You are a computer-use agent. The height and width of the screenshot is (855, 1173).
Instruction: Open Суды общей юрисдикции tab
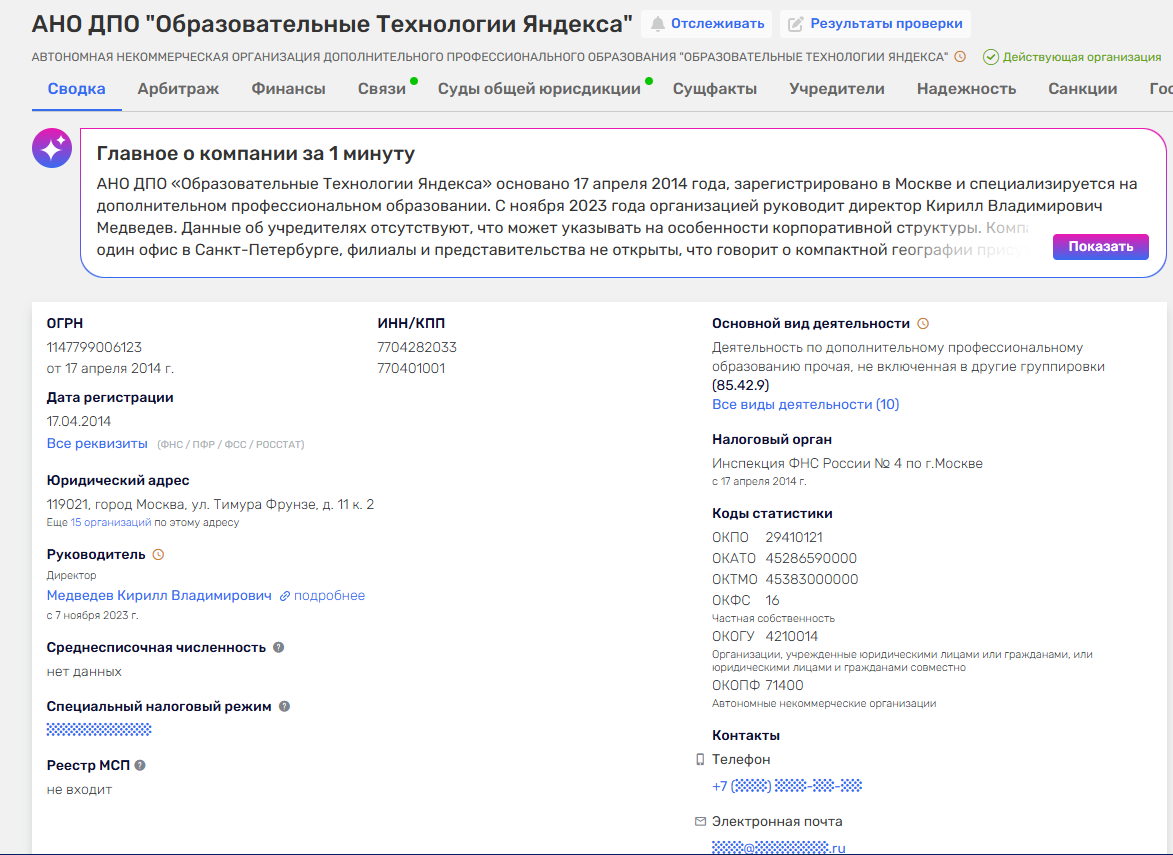[539, 89]
